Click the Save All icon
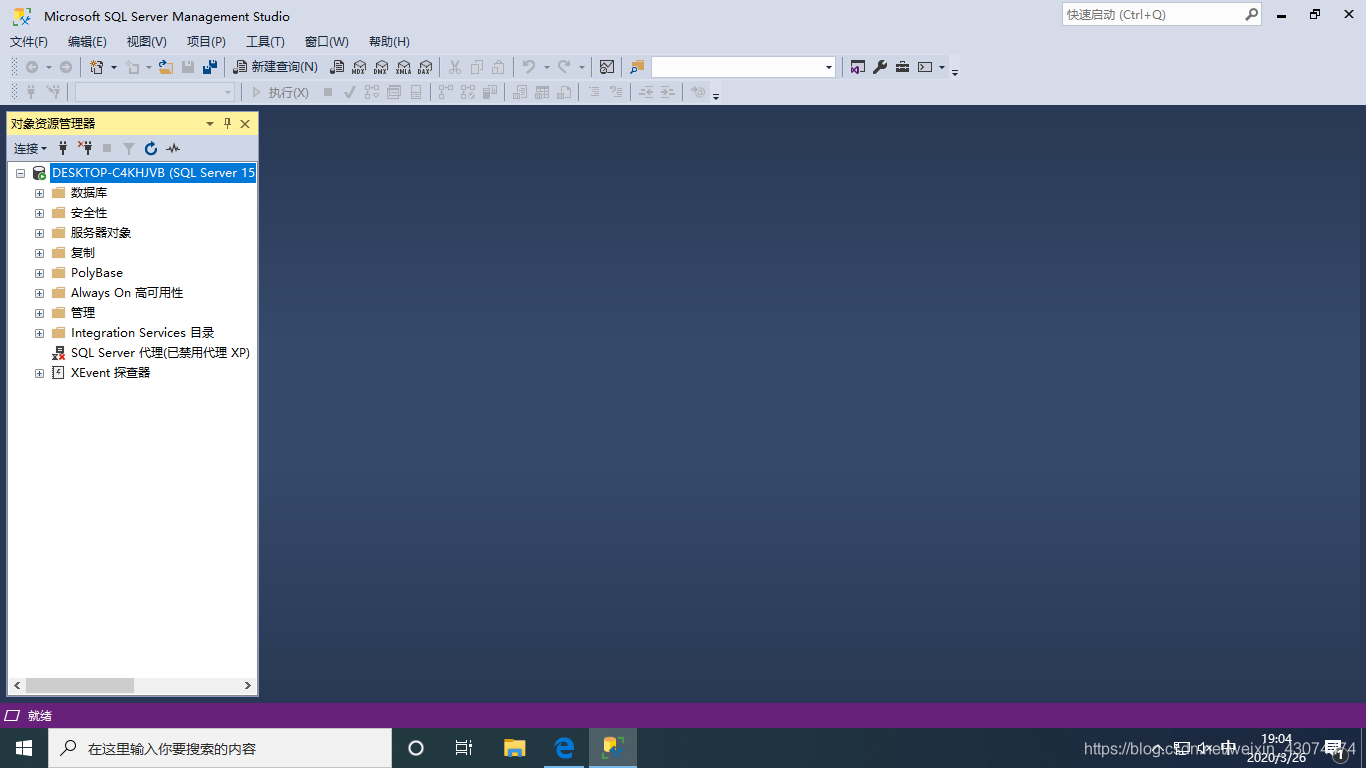 point(209,67)
